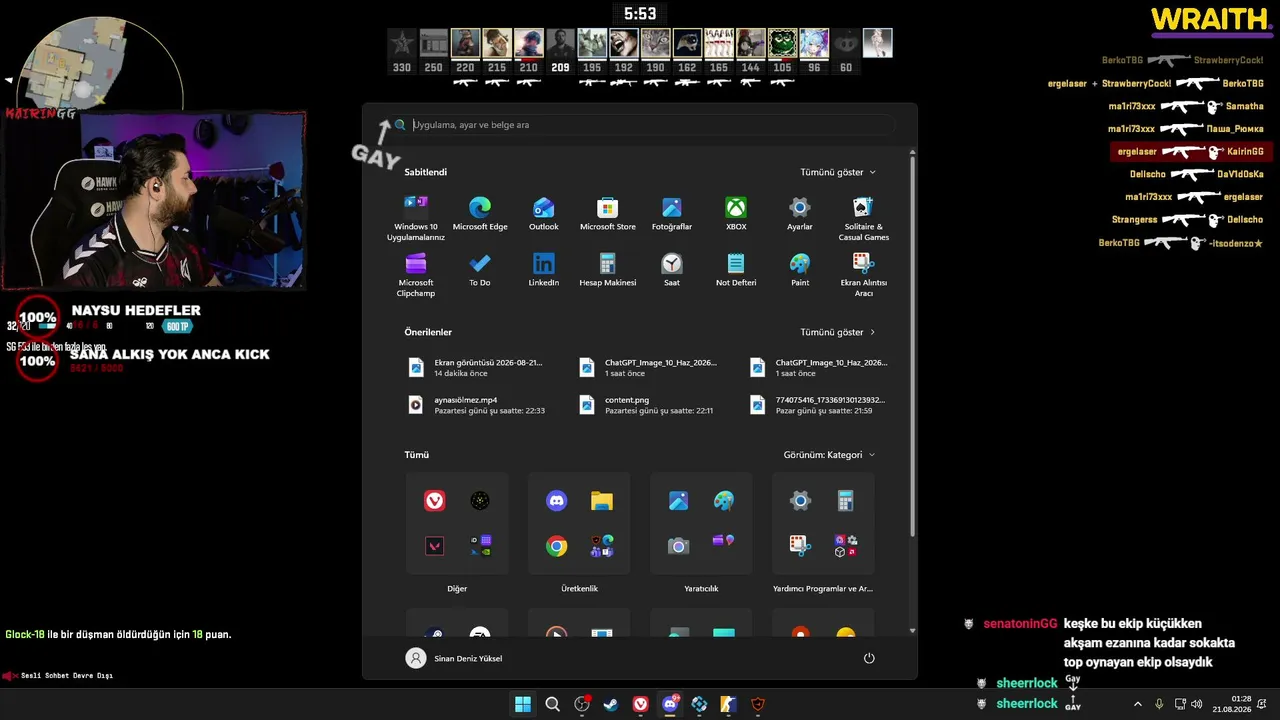Launch Paint from pinned apps
This screenshot has width=1280, height=720.
pyautogui.click(x=800, y=270)
